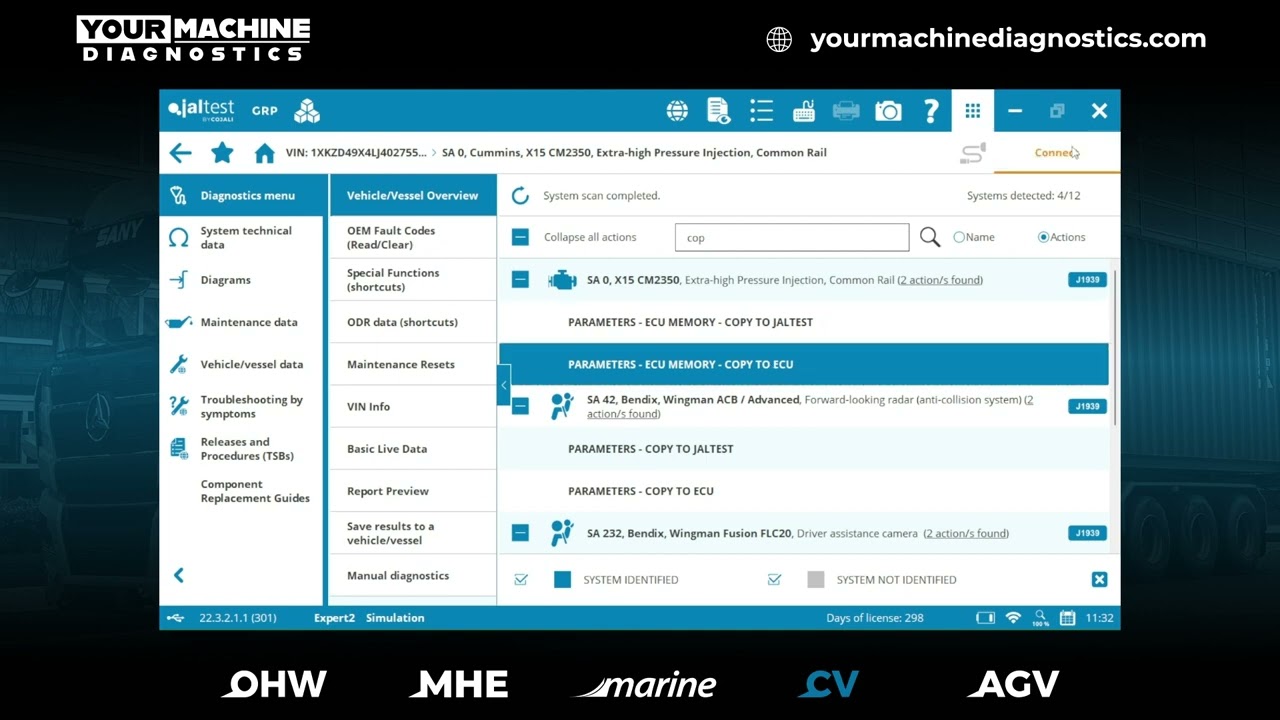1280x720 pixels.
Task: Open Vehicle/vessel data
Action: [x=242, y=364]
